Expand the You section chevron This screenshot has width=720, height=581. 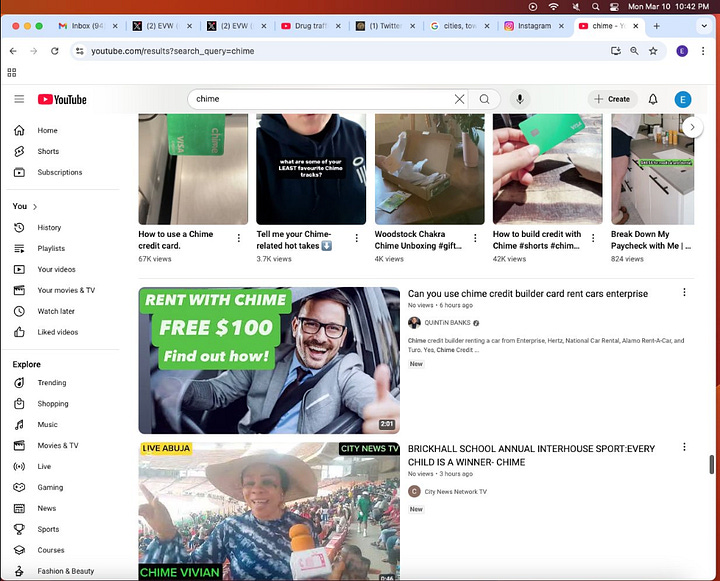tap(35, 207)
